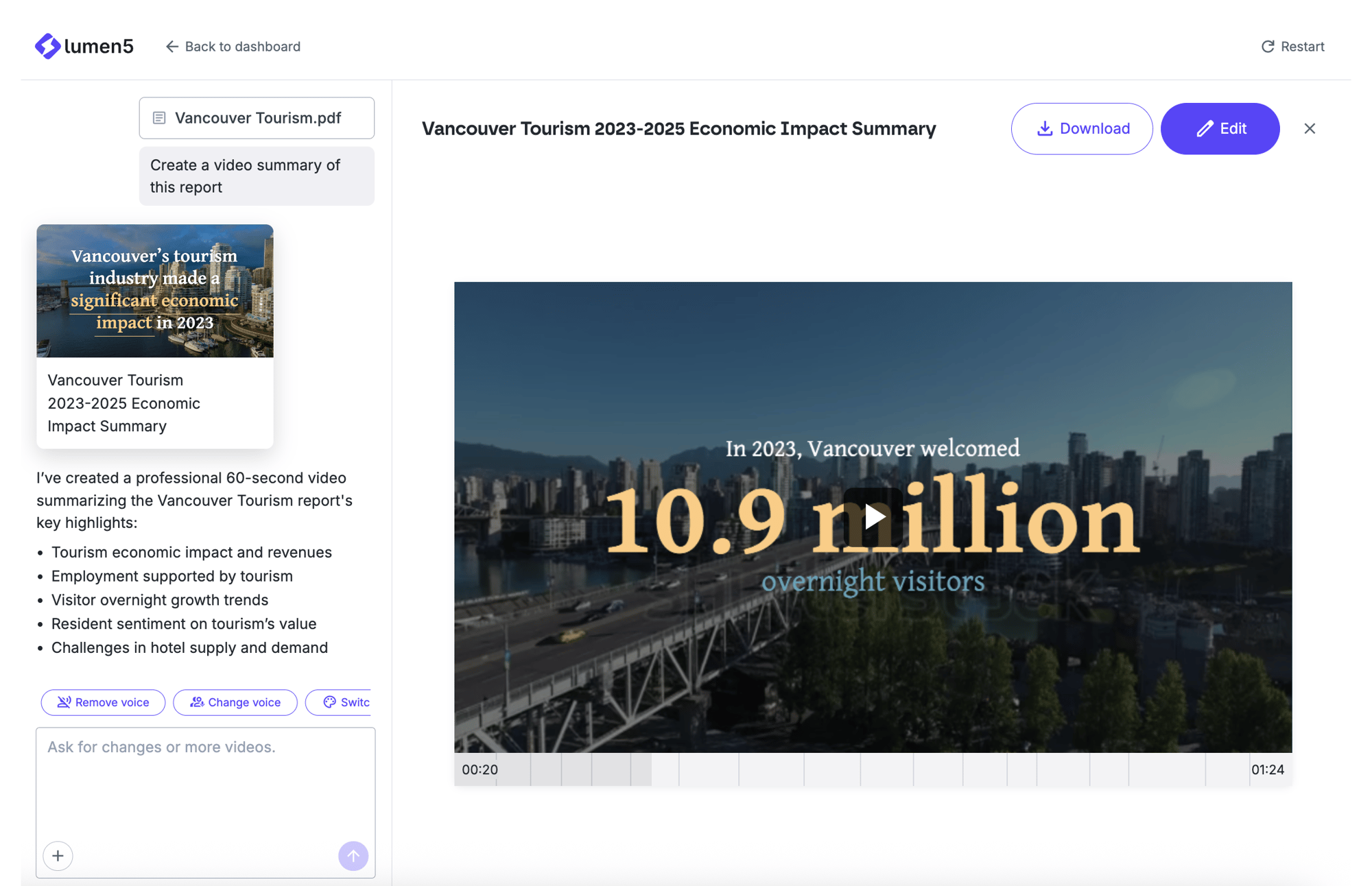The height and width of the screenshot is (886, 1372).
Task: Click the lumen5 logo icon
Action: tap(47, 46)
